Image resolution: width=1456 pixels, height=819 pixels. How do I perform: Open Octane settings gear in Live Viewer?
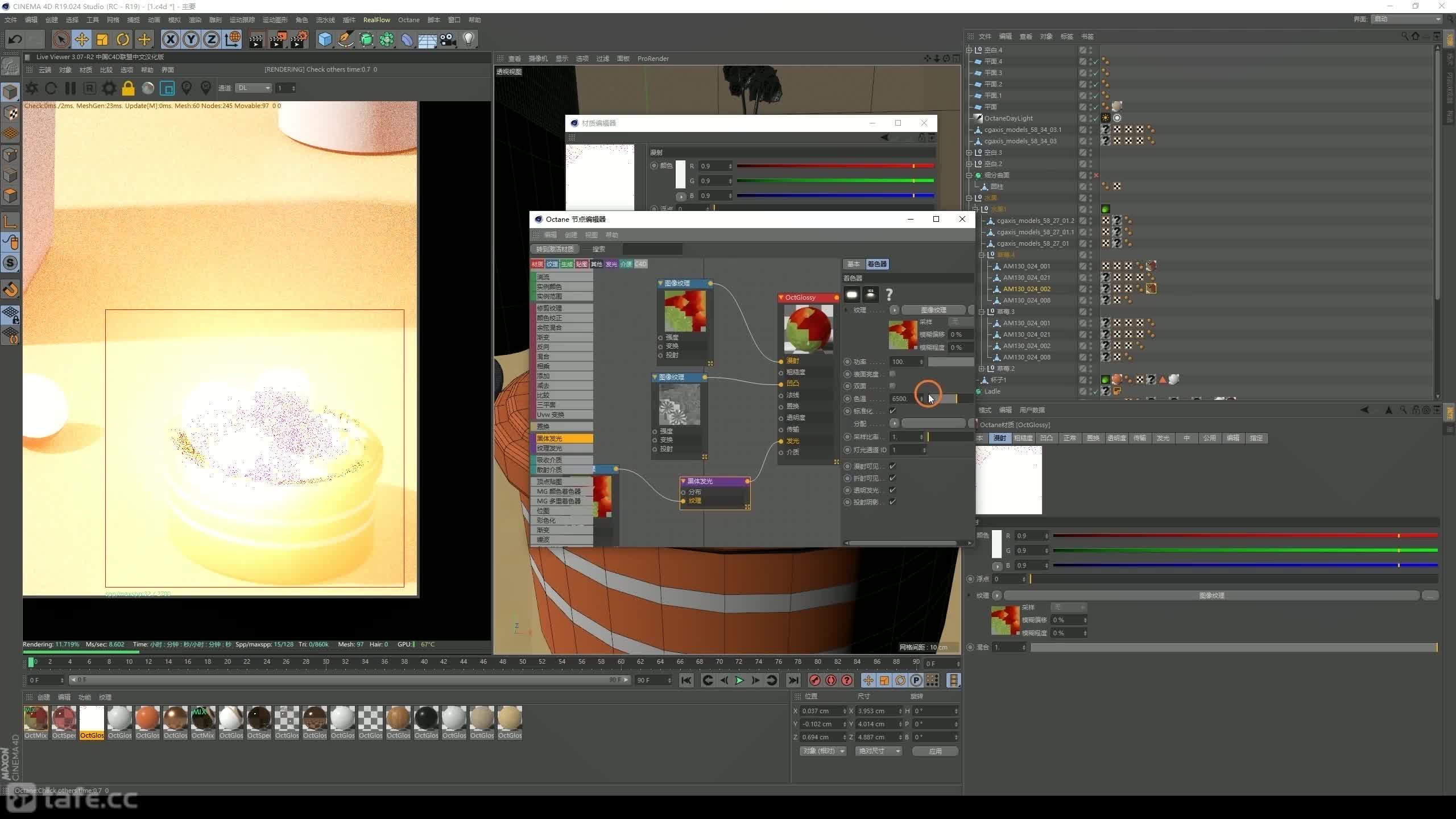(109, 88)
